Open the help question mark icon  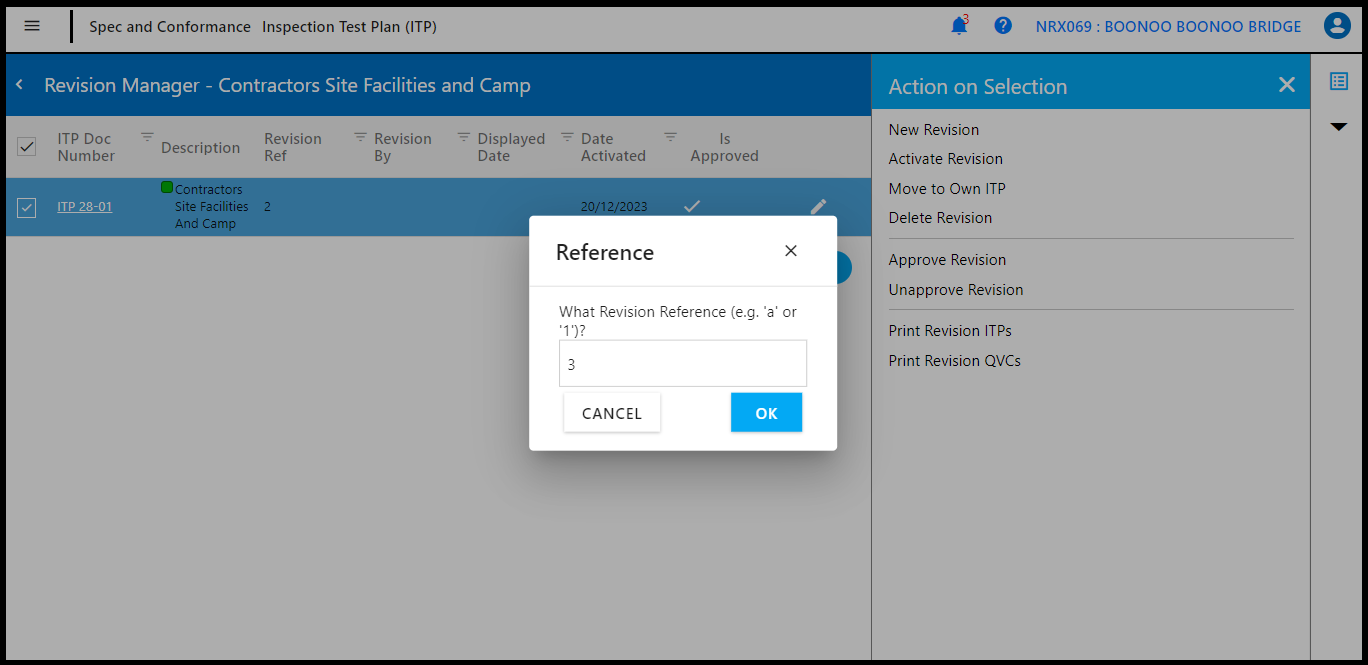tap(1003, 26)
